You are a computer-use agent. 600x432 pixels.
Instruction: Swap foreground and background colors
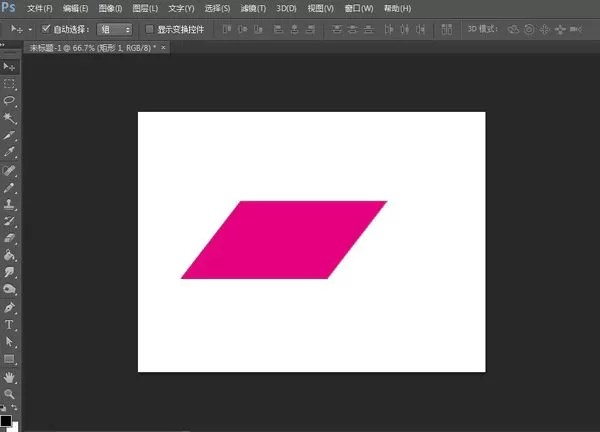click(14, 408)
